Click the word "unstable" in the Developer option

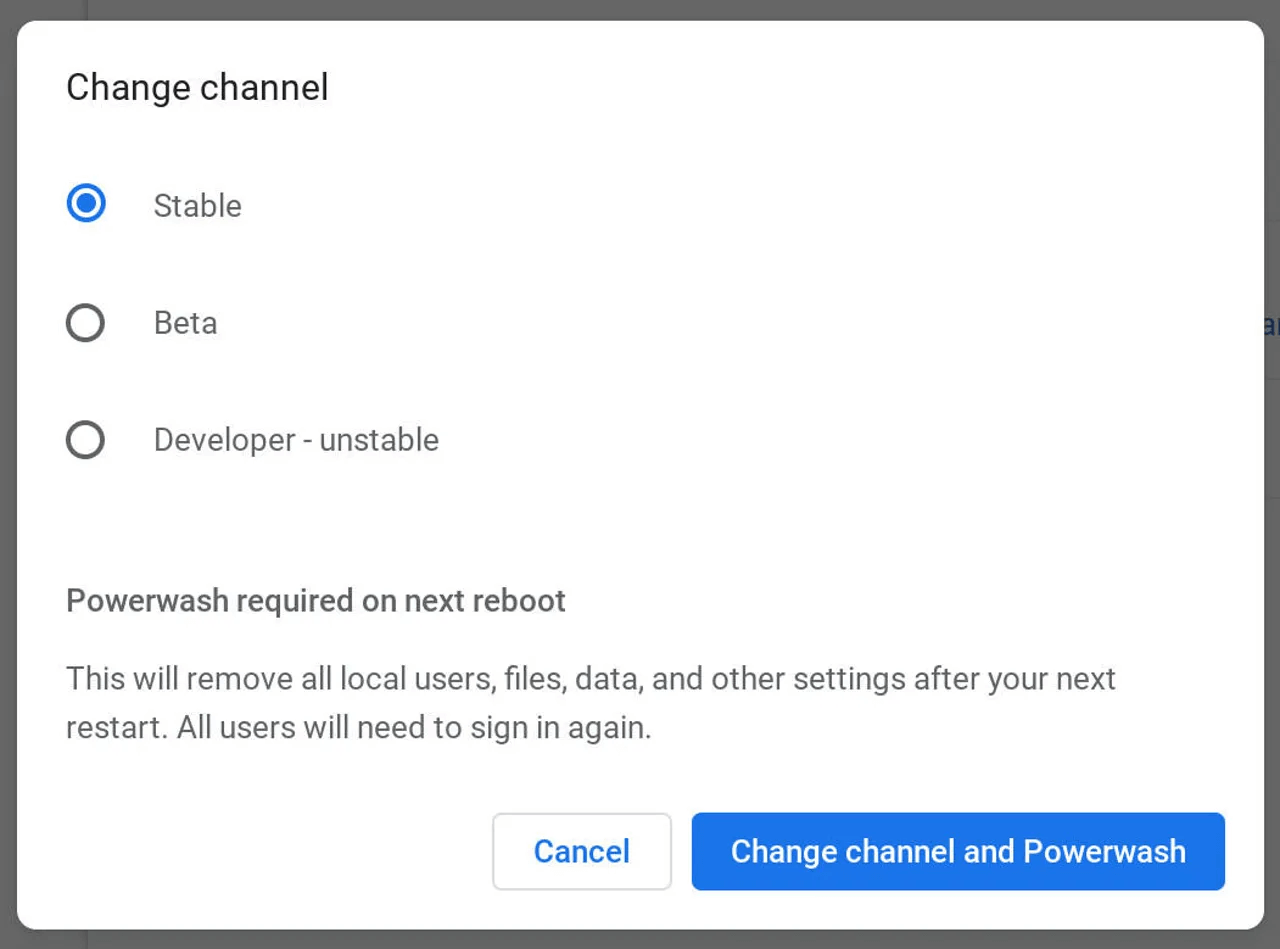pos(379,440)
